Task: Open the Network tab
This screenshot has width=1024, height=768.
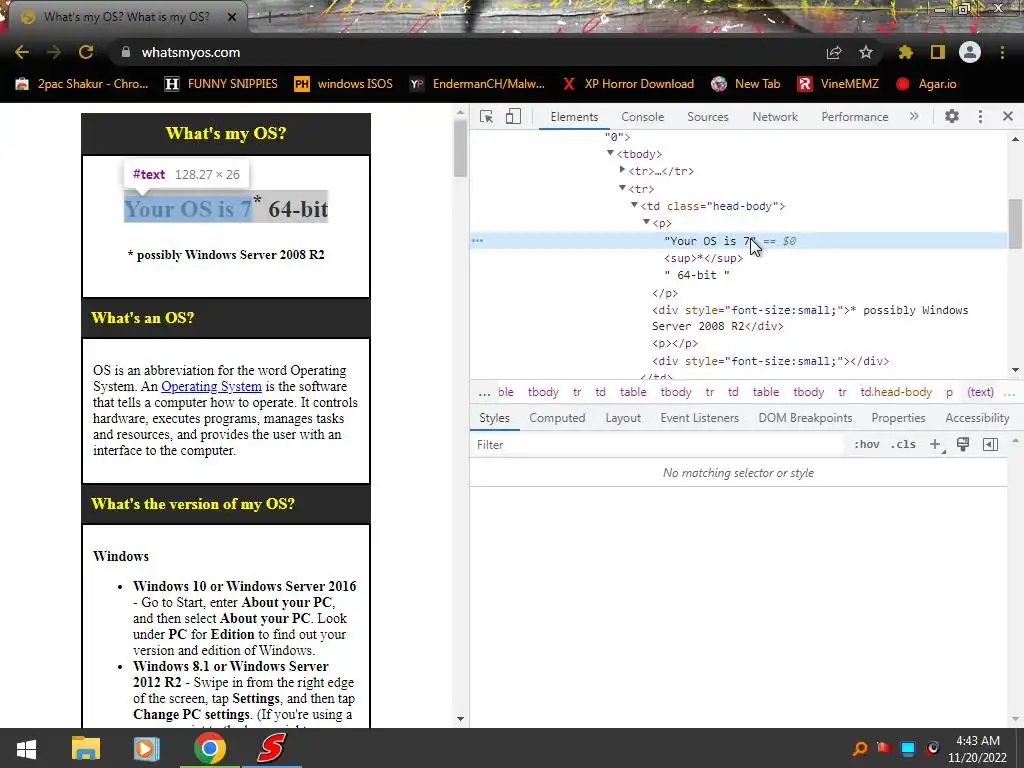Action: (x=775, y=117)
